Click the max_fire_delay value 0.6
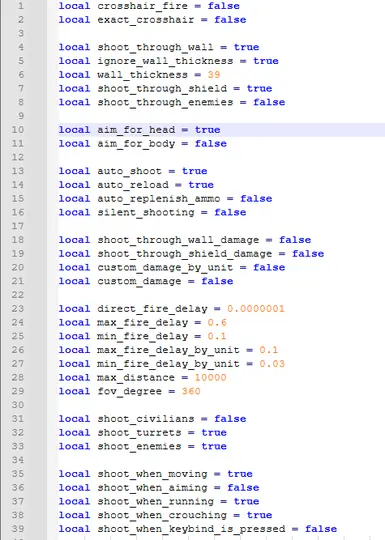Viewport: 385px width, 540px height. point(217,322)
